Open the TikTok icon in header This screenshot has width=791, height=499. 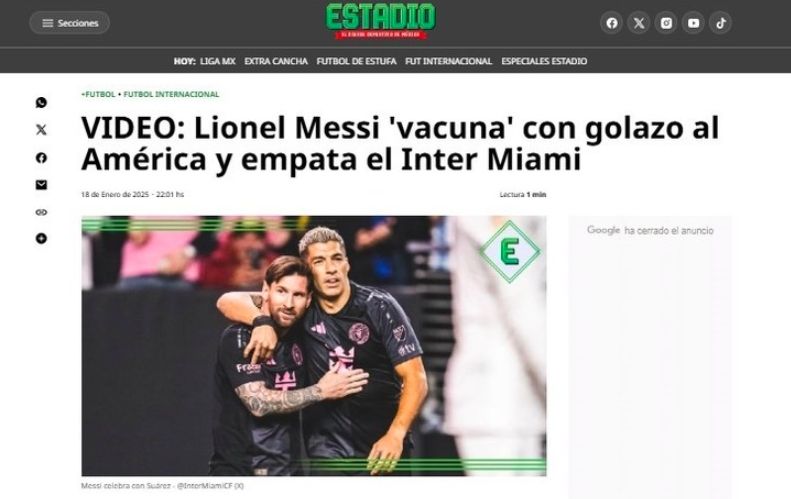(720, 23)
